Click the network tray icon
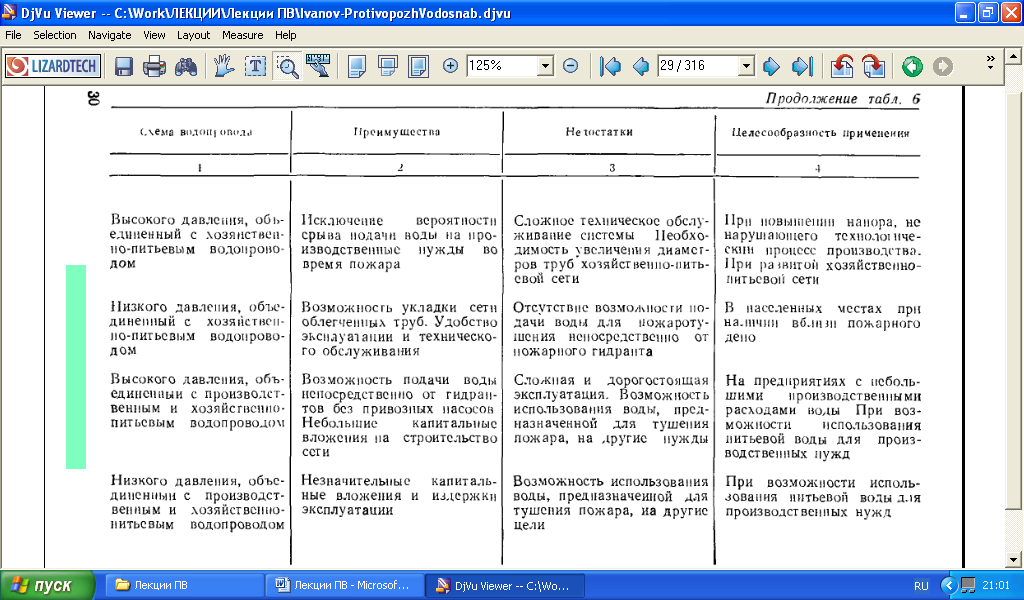Screen dimensions: 1024x600 (x=968, y=586)
